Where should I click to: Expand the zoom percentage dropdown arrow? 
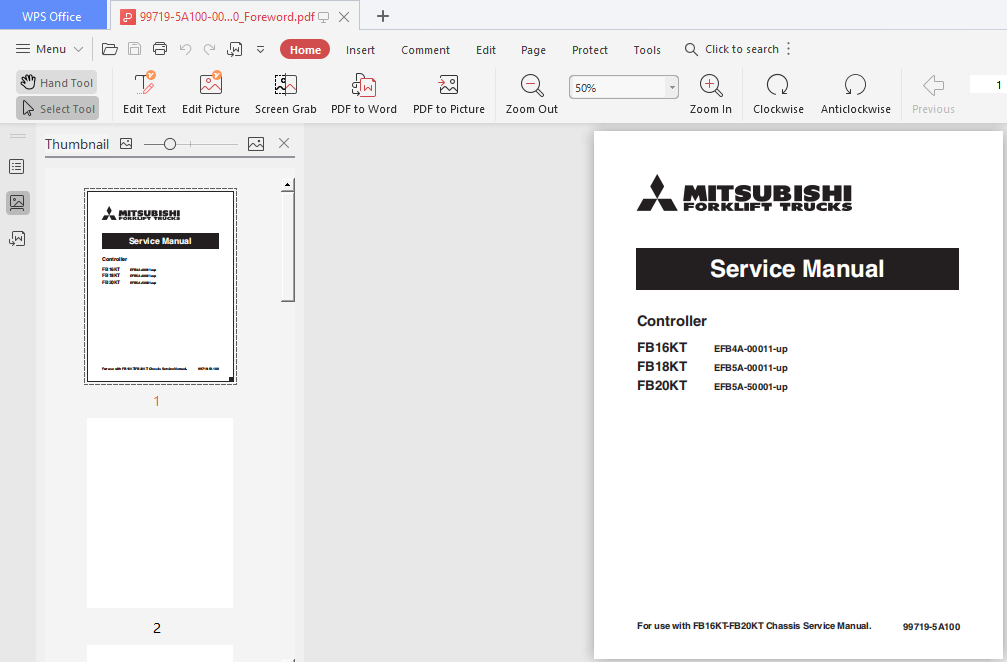pyautogui.click(x=672, y=87)
